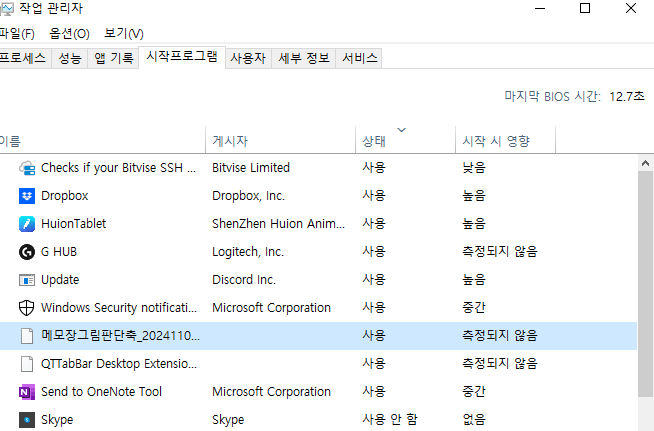
Task: Click the Dropbox icon in startup list
Action: pos(27,196)
